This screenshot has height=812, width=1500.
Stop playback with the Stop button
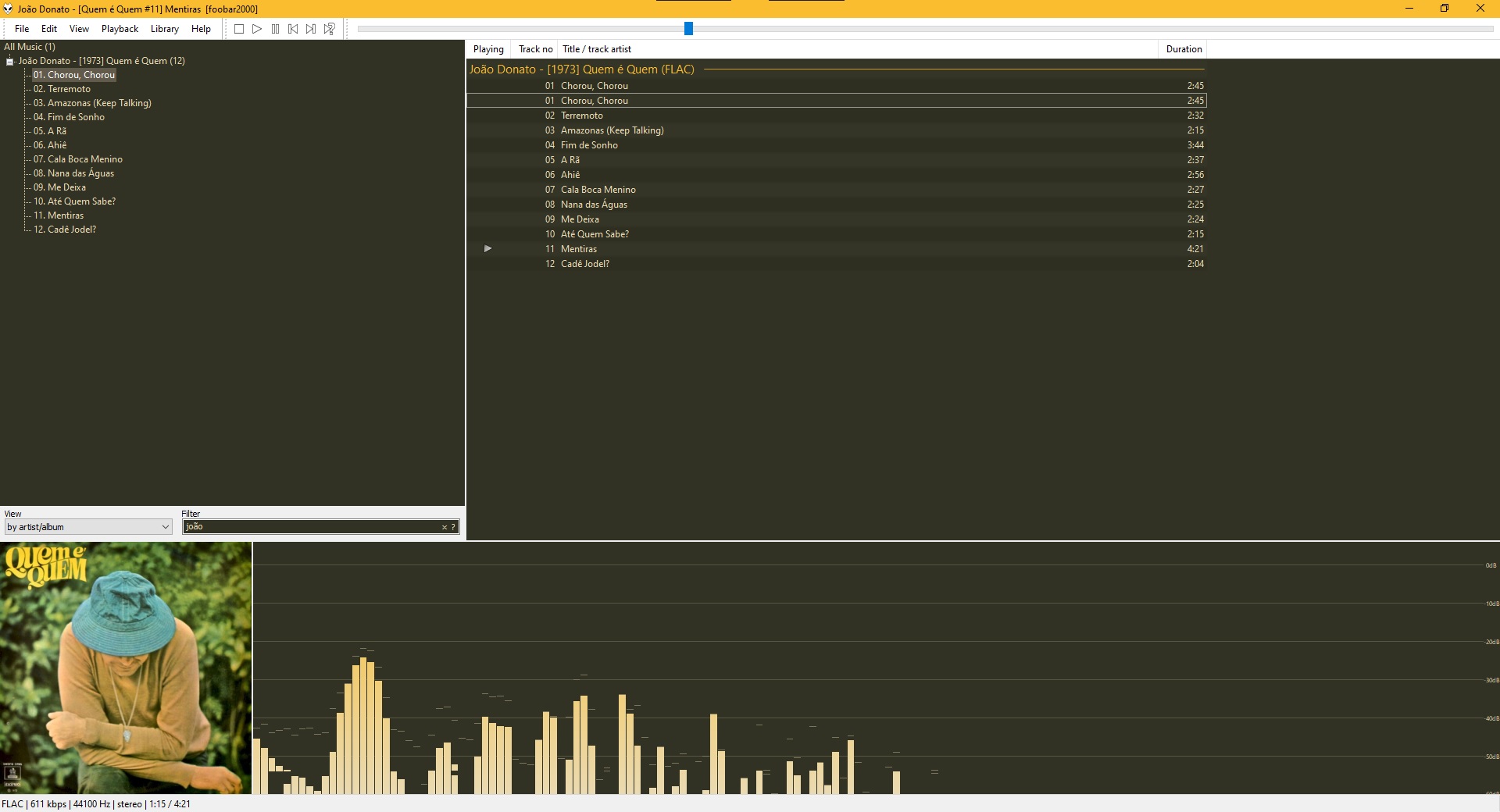pyautogui.click(x=239, y=29)
